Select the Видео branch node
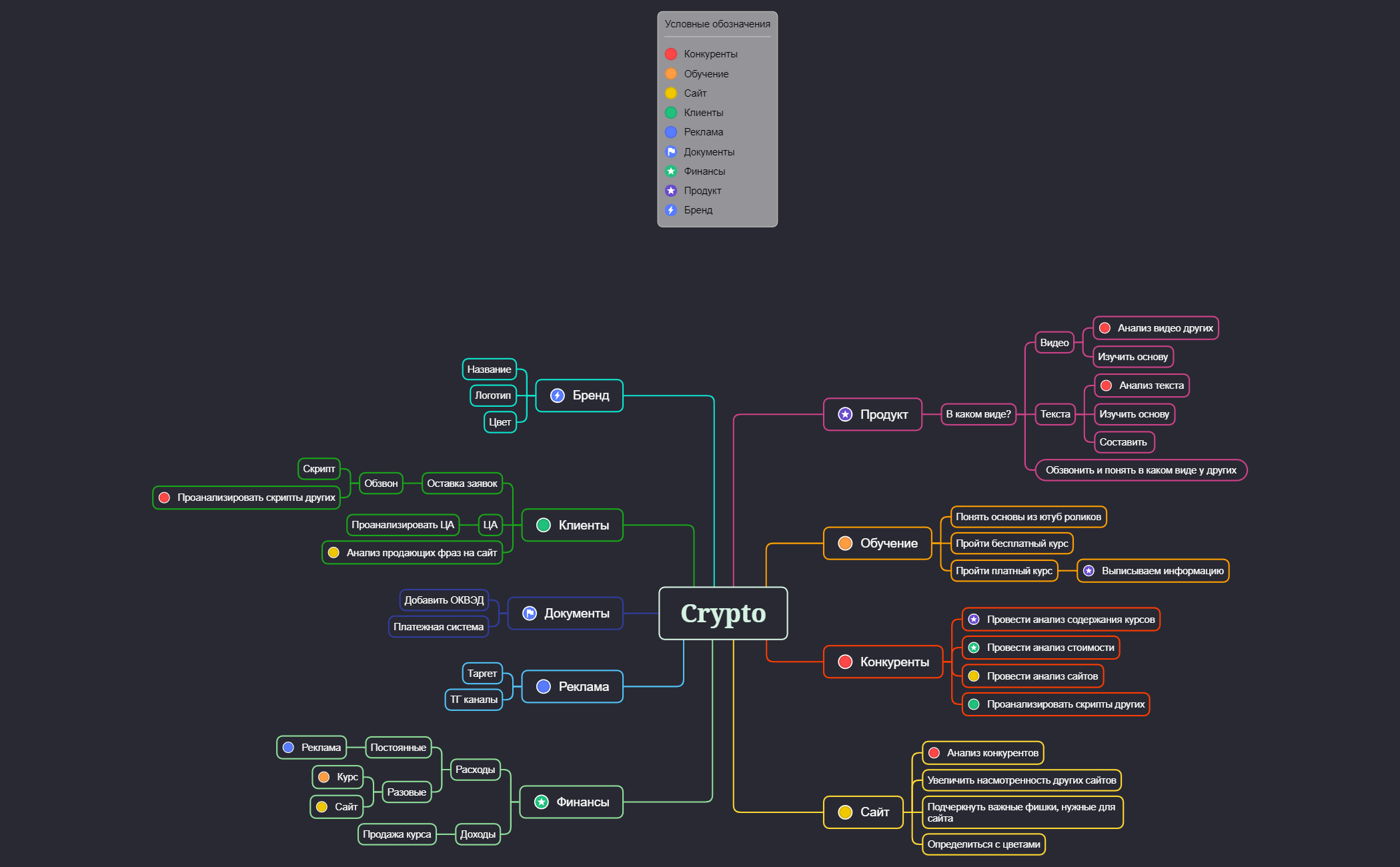 [1055, 343]
